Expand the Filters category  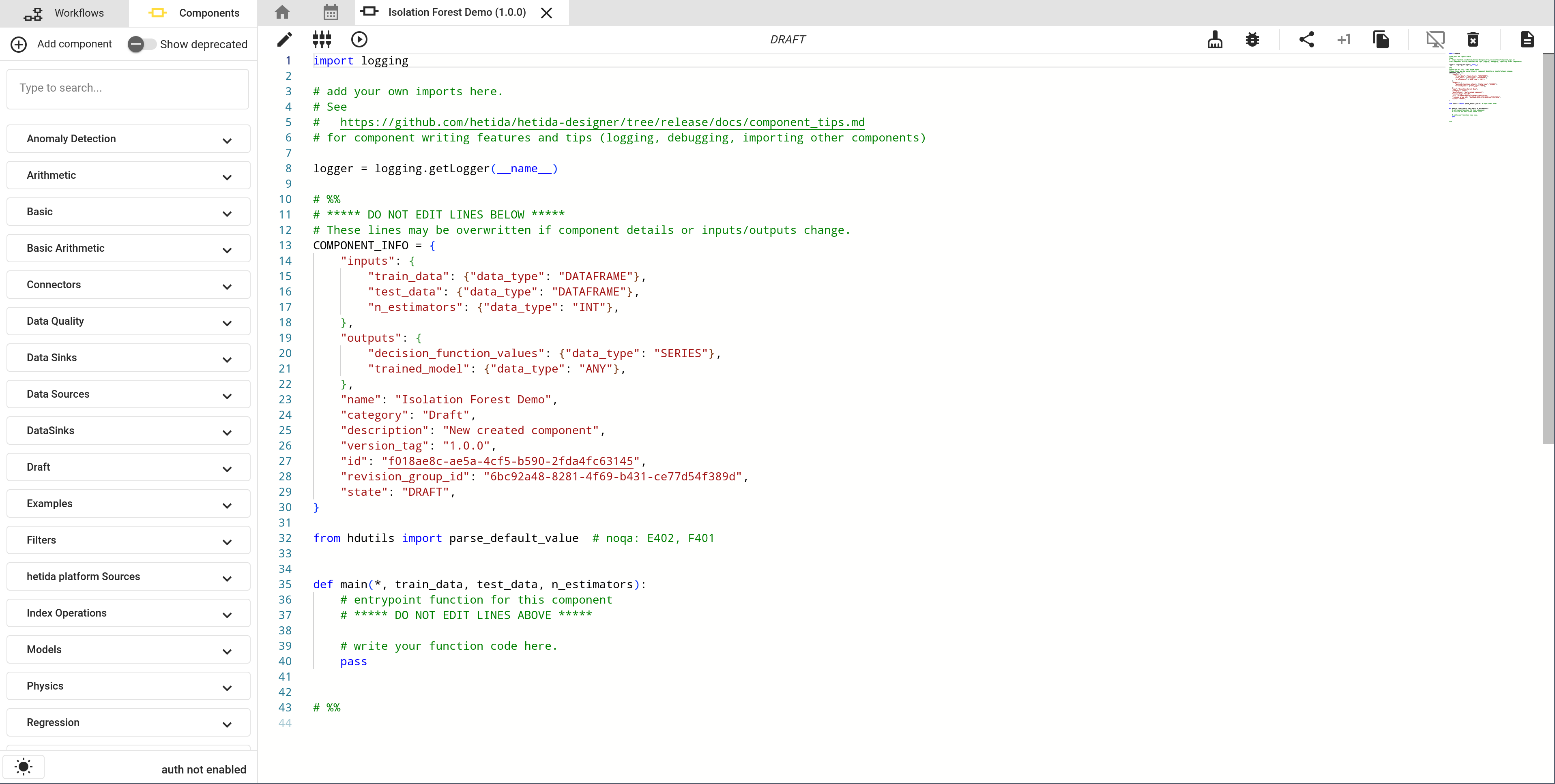click(128, 540)
